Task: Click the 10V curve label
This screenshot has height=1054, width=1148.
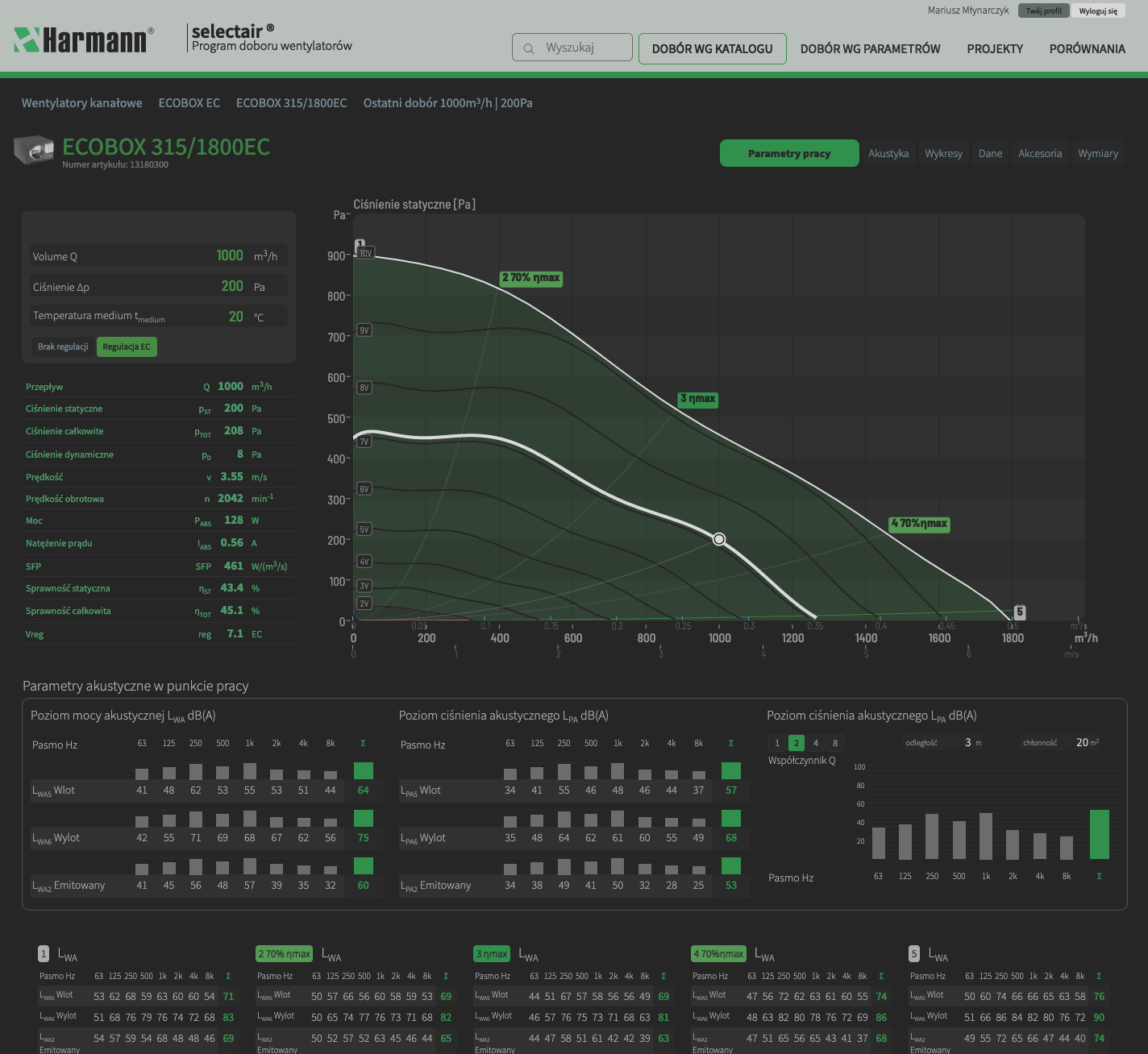Action: (365, 253)
